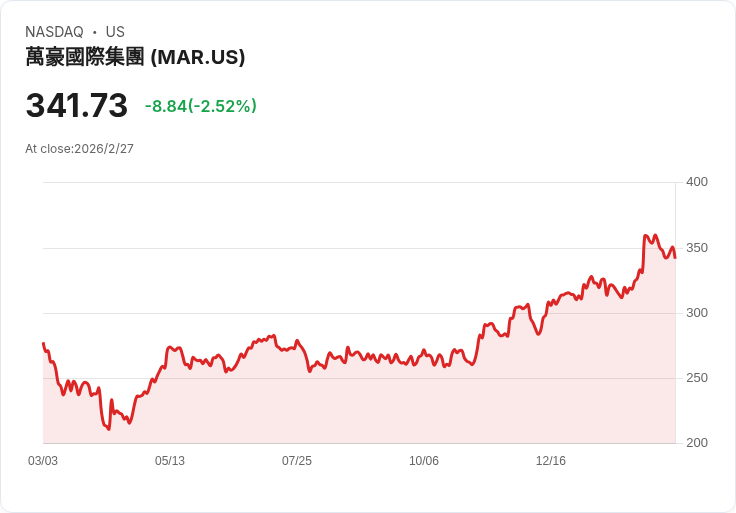This screenshot has height=513, width=736.
Task: Select the 400 y-axis price label
Action: coord(697,182)
